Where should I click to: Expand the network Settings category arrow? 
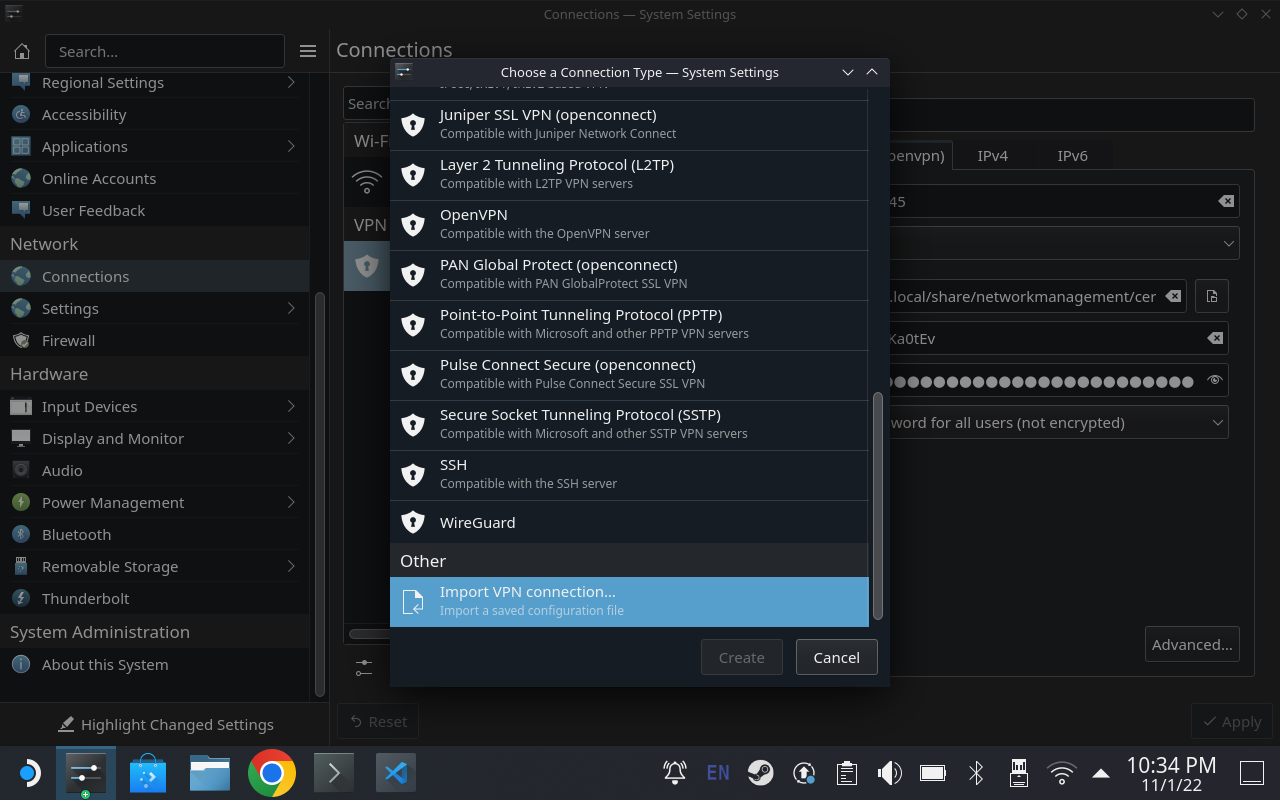pyautogui.click(x=291, y=308)
